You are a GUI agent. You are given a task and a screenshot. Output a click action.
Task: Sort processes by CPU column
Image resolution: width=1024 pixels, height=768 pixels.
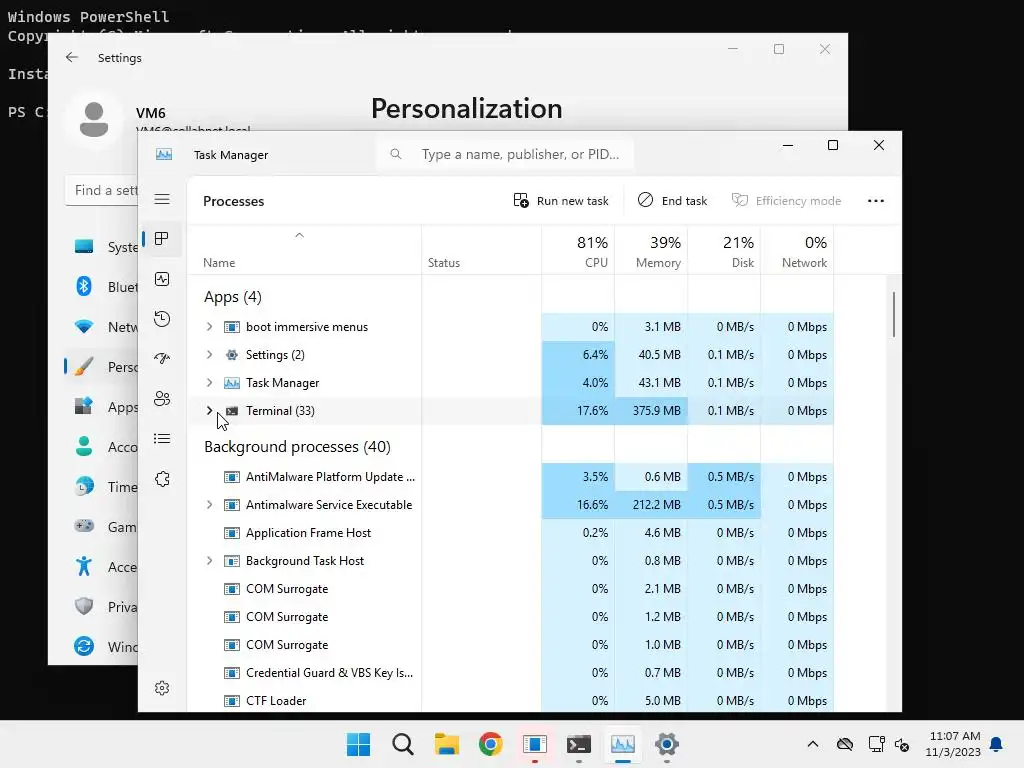point(578,251)
